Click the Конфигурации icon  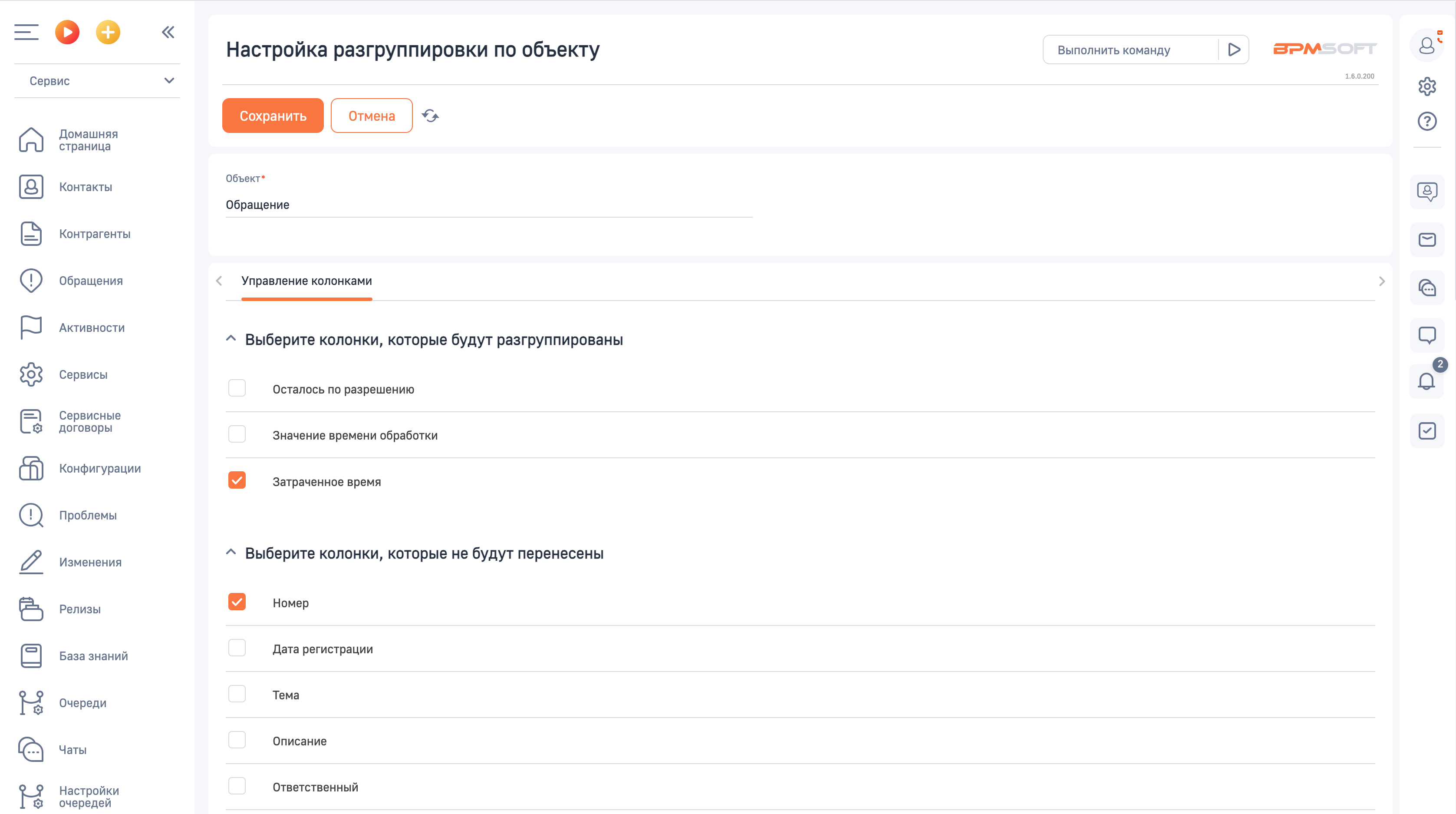click(x=31, y=468)
